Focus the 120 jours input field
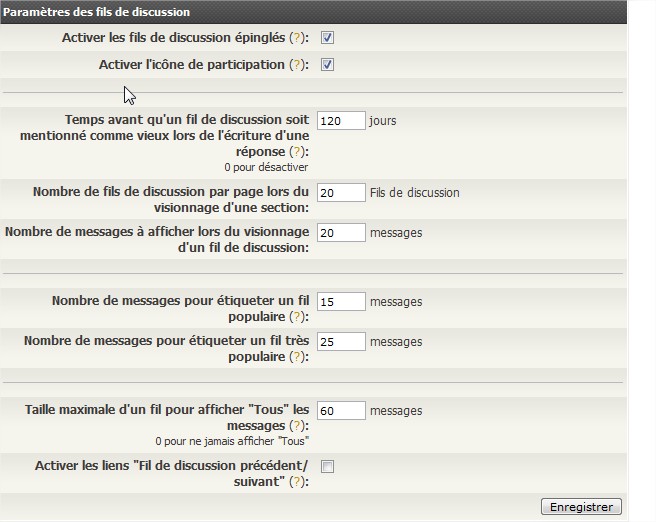This screenshot has height=522, width=656. [341, 120]
